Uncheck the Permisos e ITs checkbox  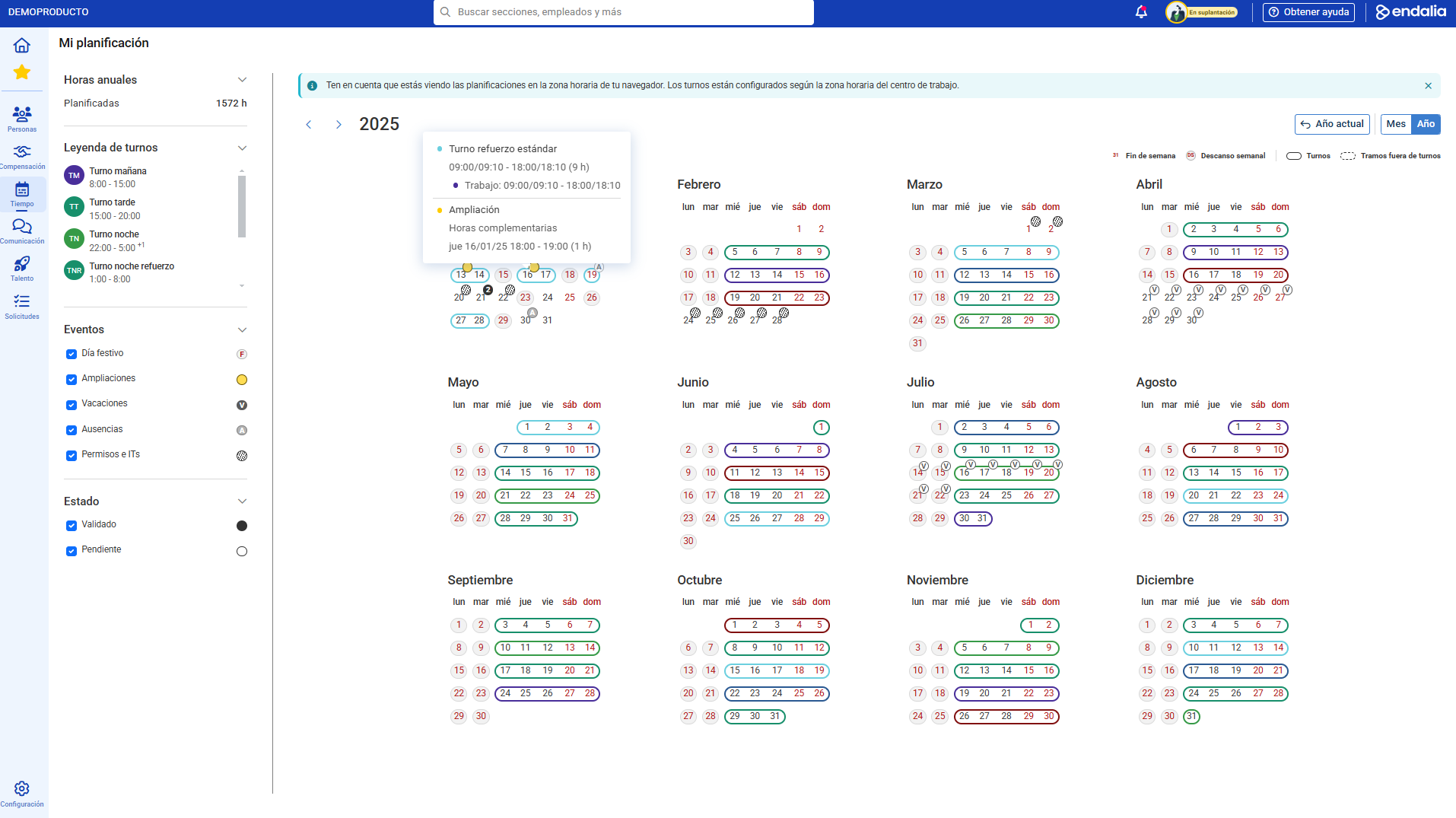coord(72,456)
